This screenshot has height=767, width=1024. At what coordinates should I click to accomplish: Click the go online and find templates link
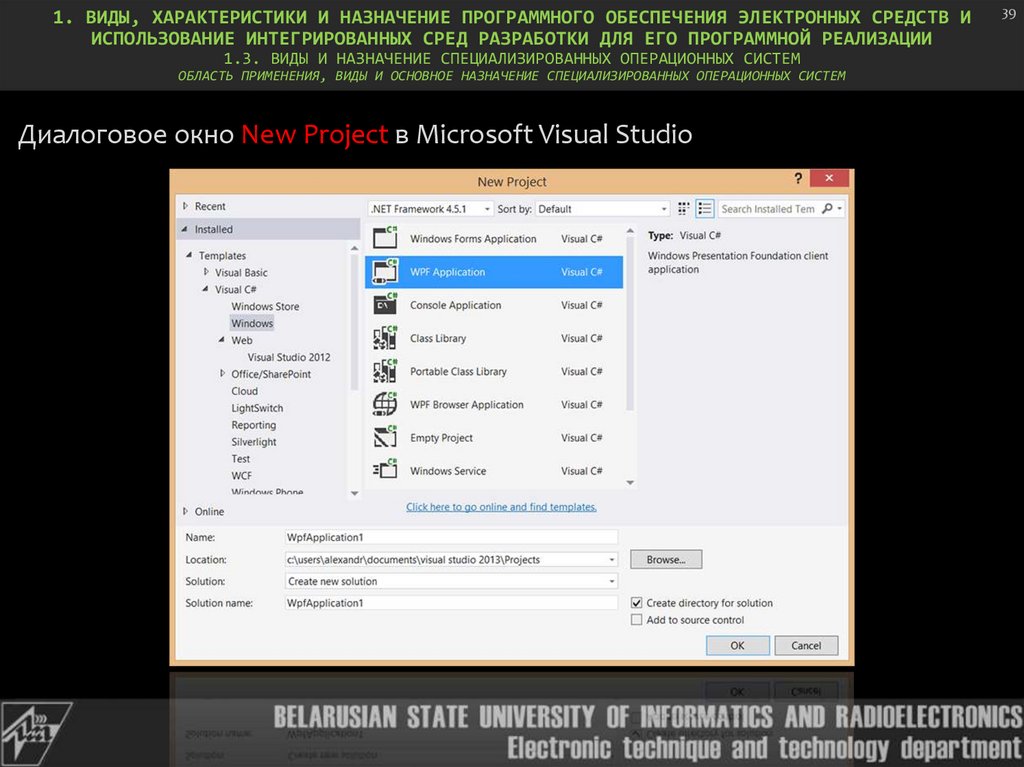[501, 507]
